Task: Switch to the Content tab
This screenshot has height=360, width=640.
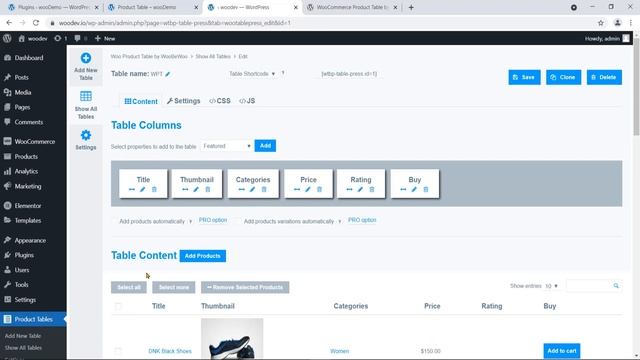Action: click(x=141, y=101)
